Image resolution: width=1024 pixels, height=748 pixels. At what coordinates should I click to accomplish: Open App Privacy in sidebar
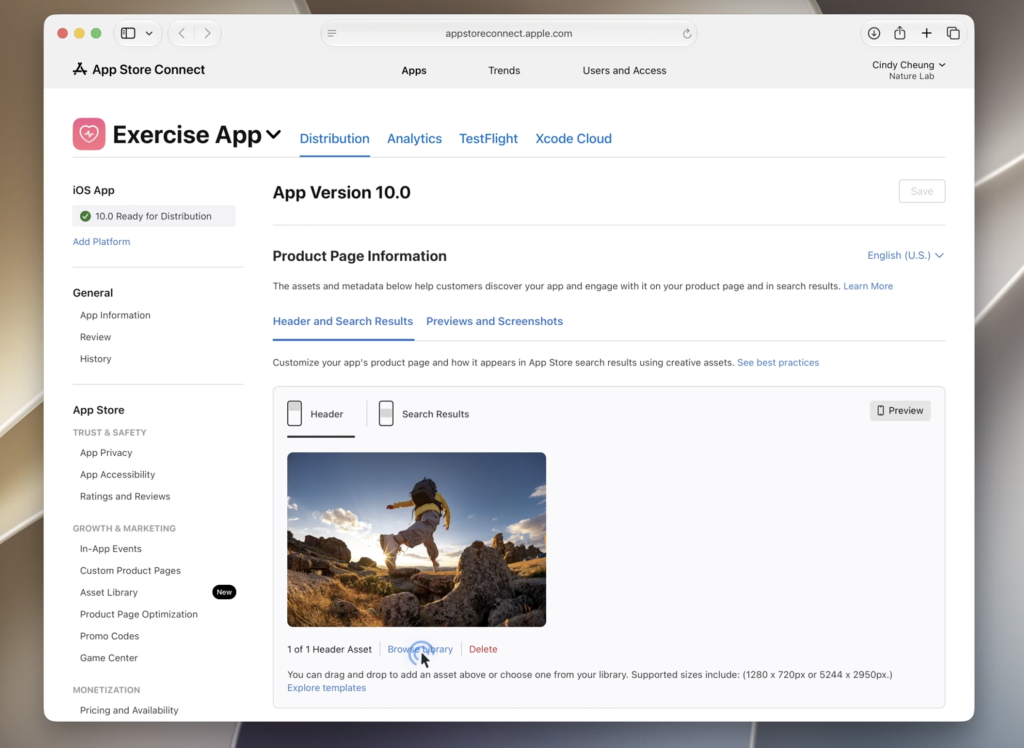click(106, 453)
